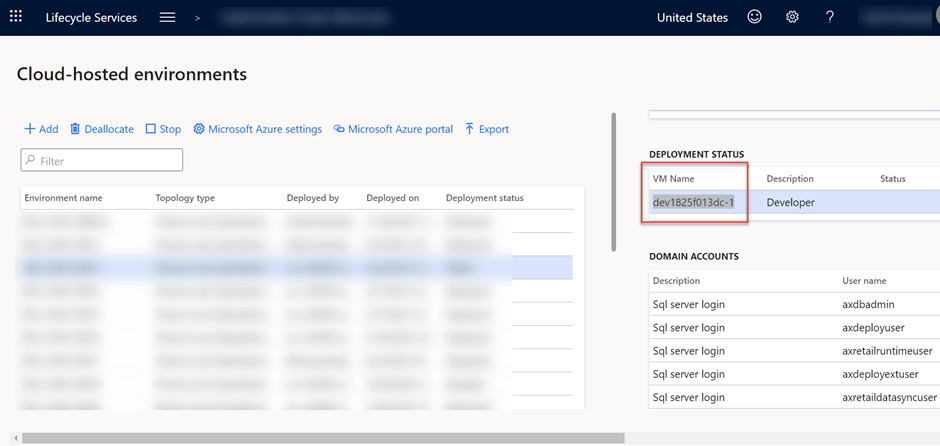940x446 pixels.
Task: Select the dev1825f013dc-1 VM name
Action: coord(693,202)
